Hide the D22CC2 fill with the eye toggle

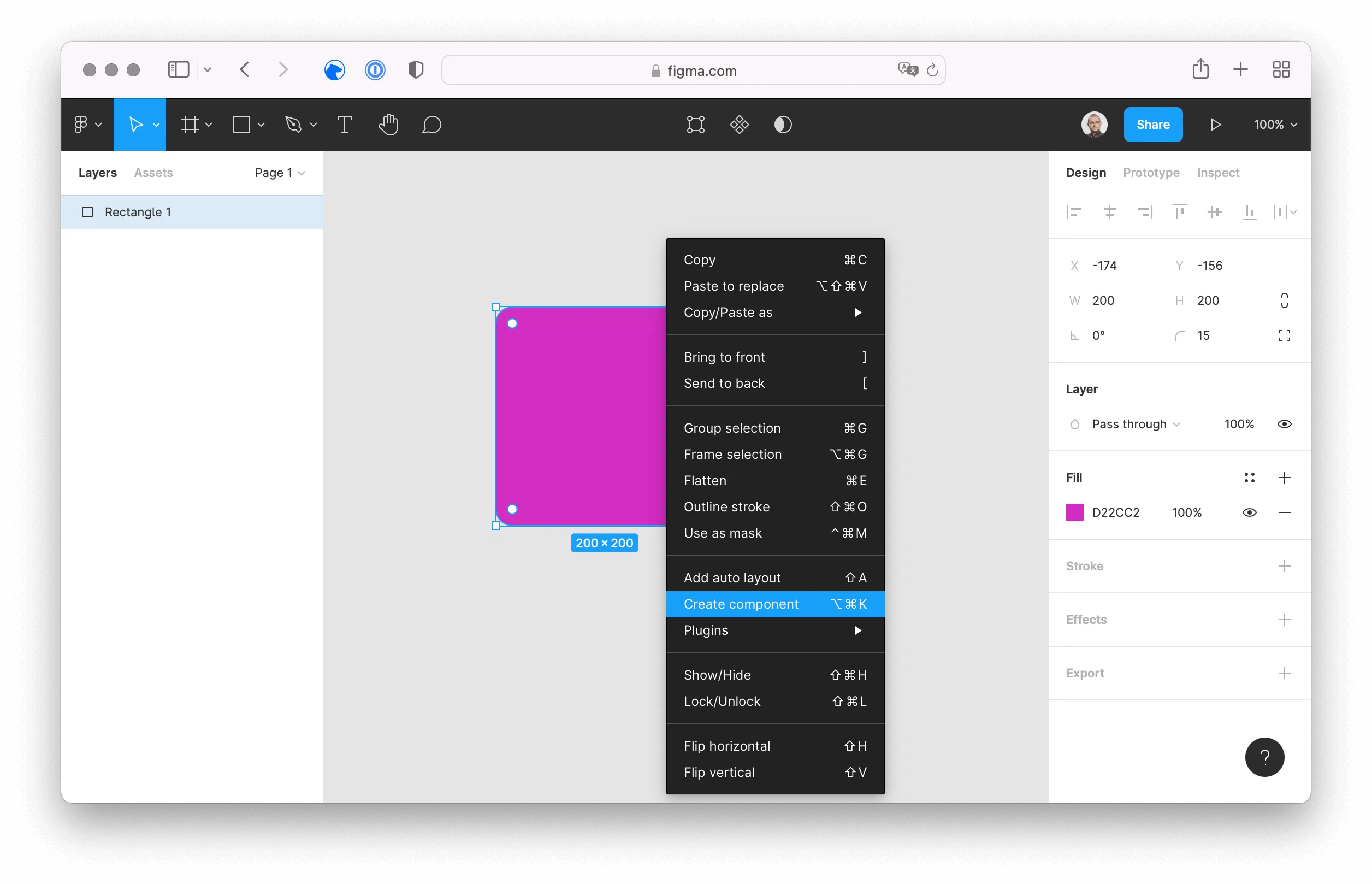[1250, 512]
